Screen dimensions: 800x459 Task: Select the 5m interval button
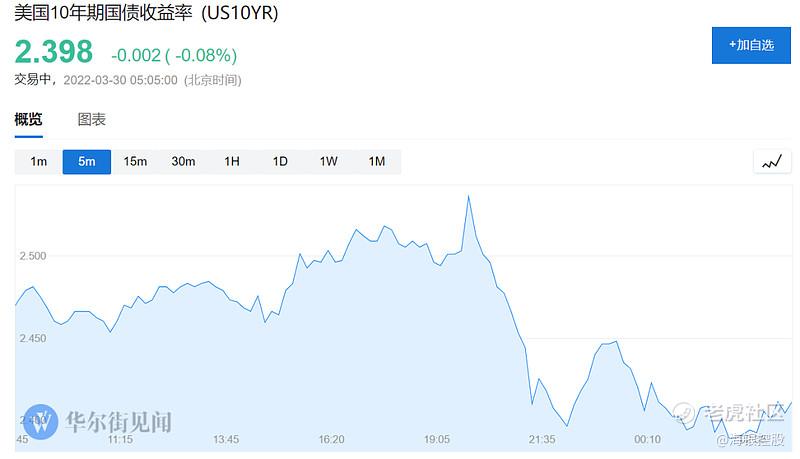click(x=87, y=162)
